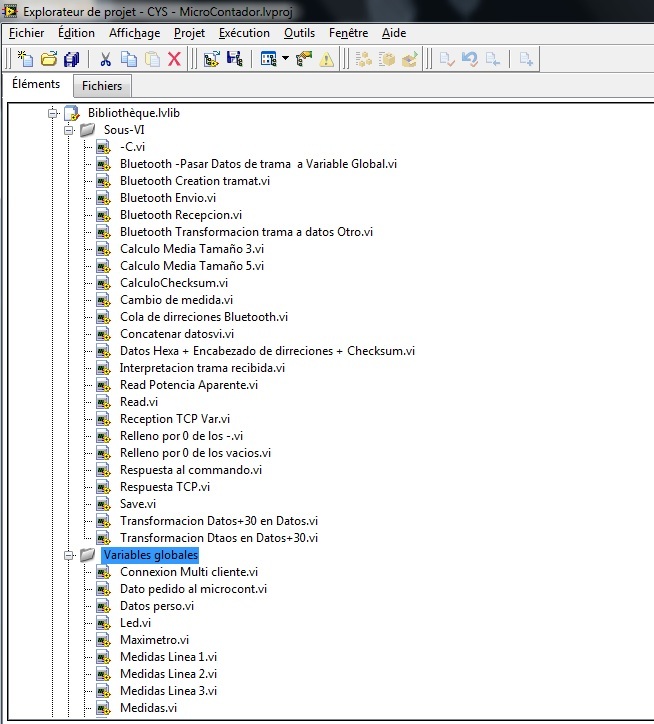Select Respuesta TCP.vi in the tree
The height and width of the screenshot is (724, 654).
pos(165,487)
